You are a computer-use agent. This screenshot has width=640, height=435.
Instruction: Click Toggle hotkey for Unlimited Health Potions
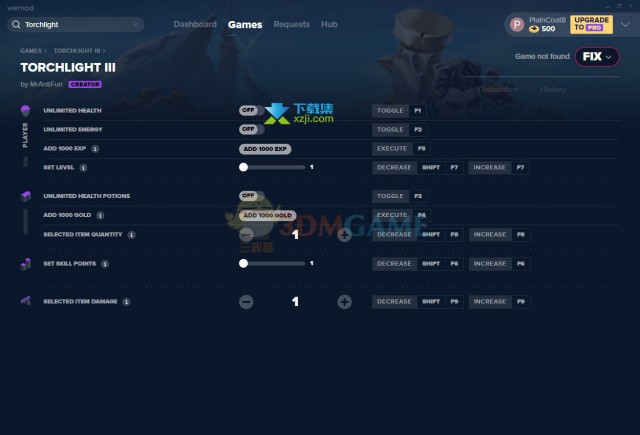click(390, 196)
